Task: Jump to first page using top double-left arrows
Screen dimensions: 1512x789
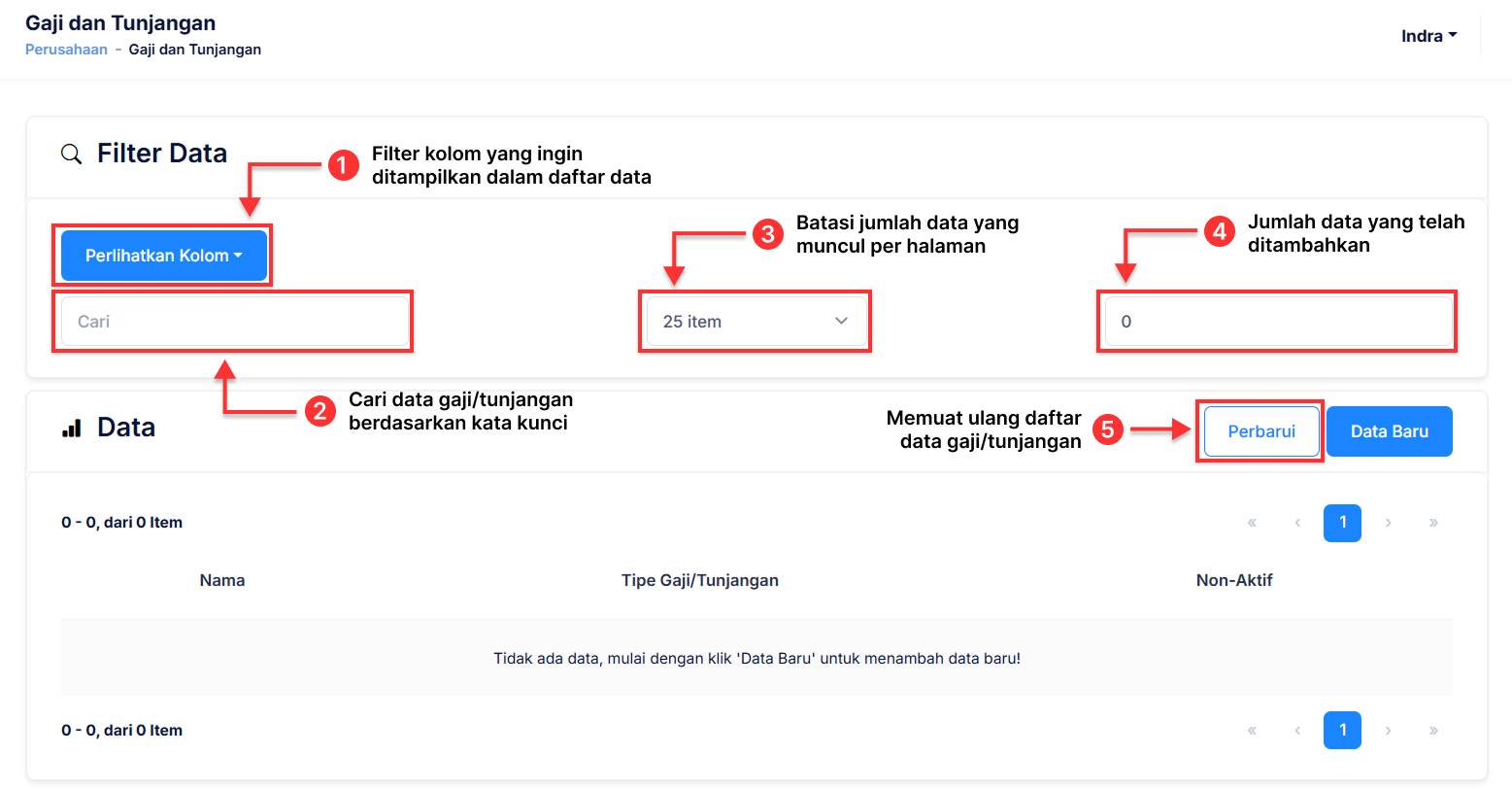Action: (x=1251, y=523)
